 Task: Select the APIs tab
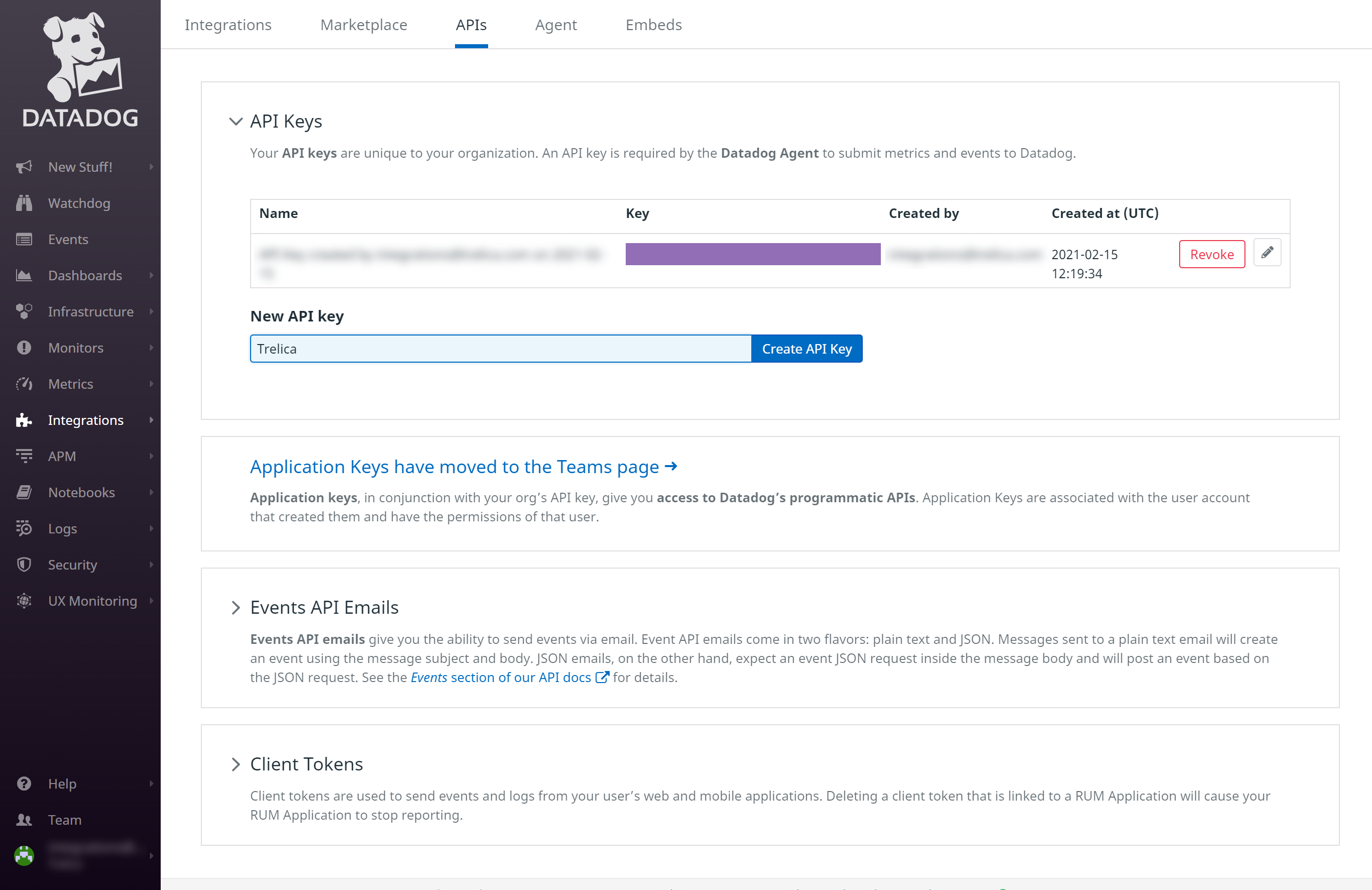point(471,25)
